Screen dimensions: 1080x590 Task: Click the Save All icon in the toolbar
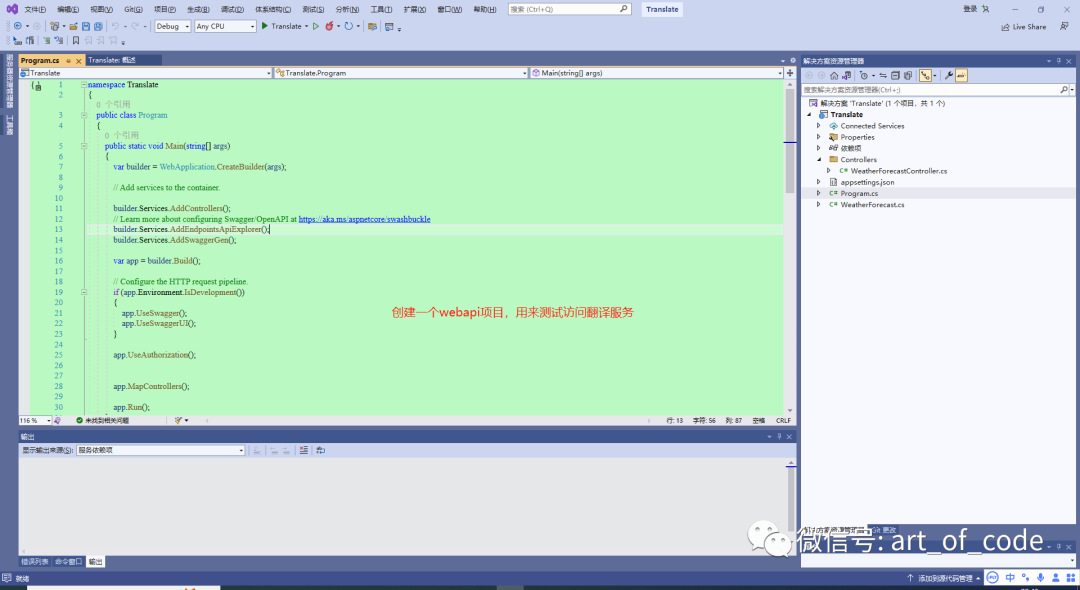[98, 26]
